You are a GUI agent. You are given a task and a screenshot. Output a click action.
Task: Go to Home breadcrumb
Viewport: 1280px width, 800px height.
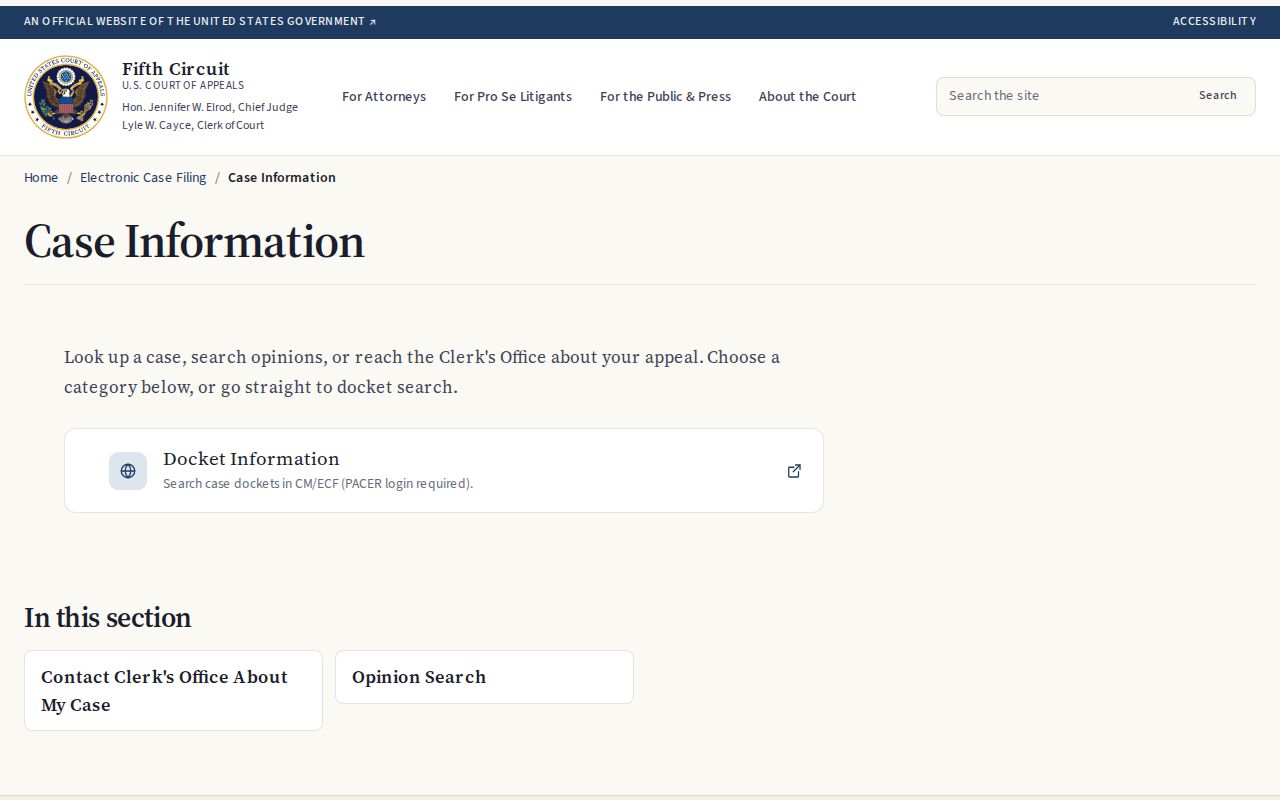41,178
